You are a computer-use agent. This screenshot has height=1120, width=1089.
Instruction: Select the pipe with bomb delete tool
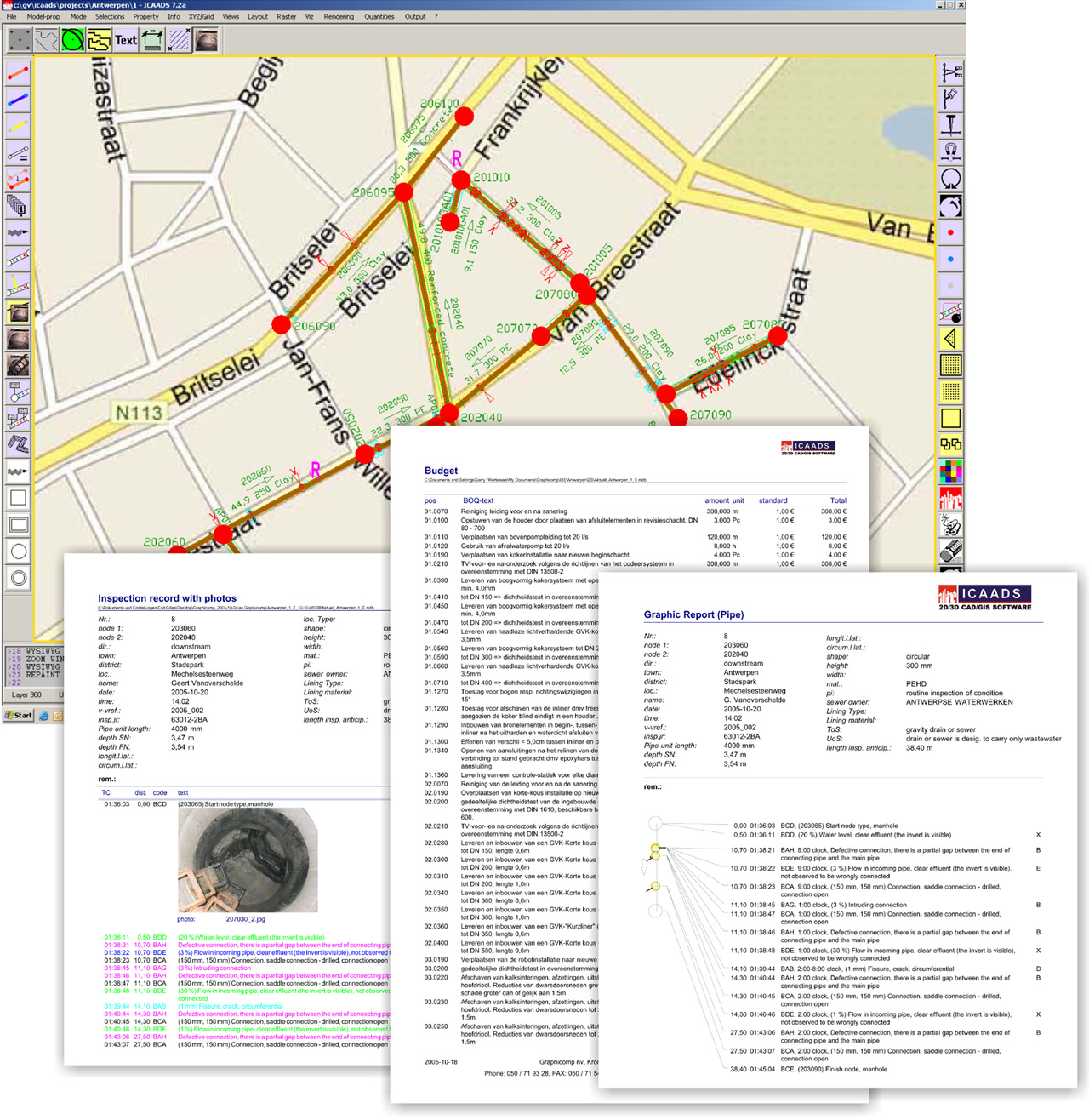click(x=950, y=312)
